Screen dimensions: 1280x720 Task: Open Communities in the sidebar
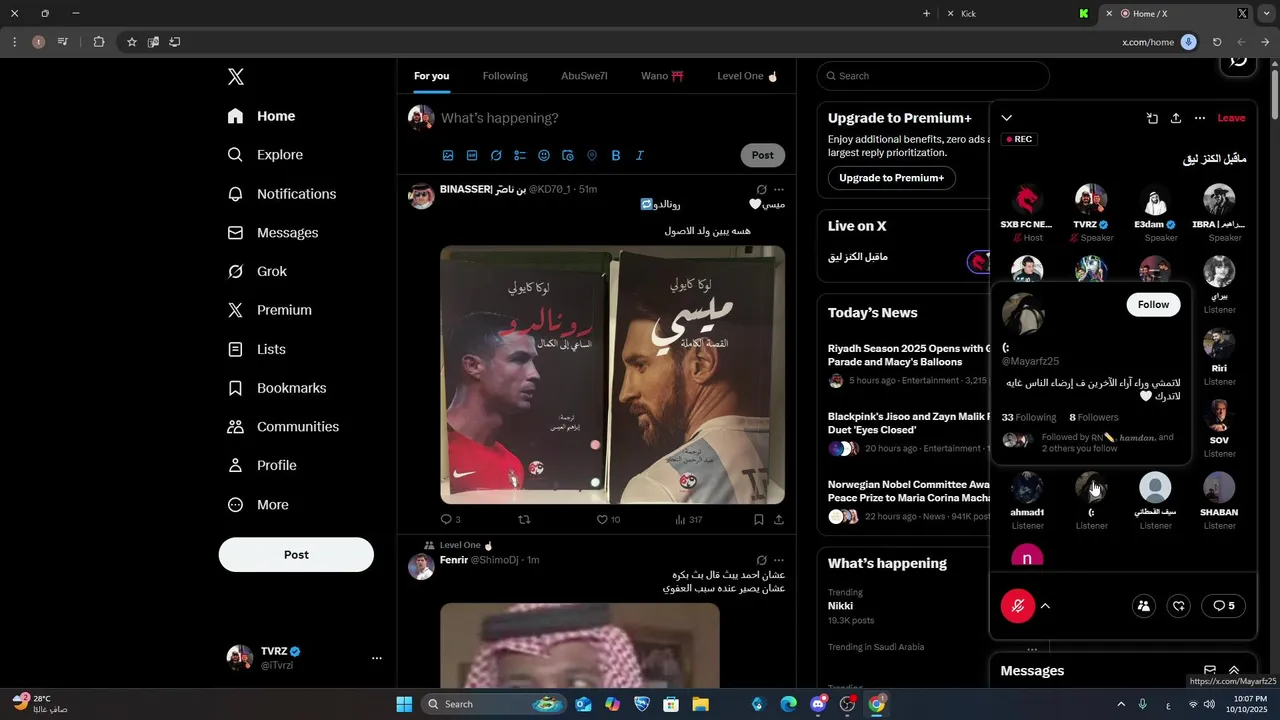coord(283,427)
